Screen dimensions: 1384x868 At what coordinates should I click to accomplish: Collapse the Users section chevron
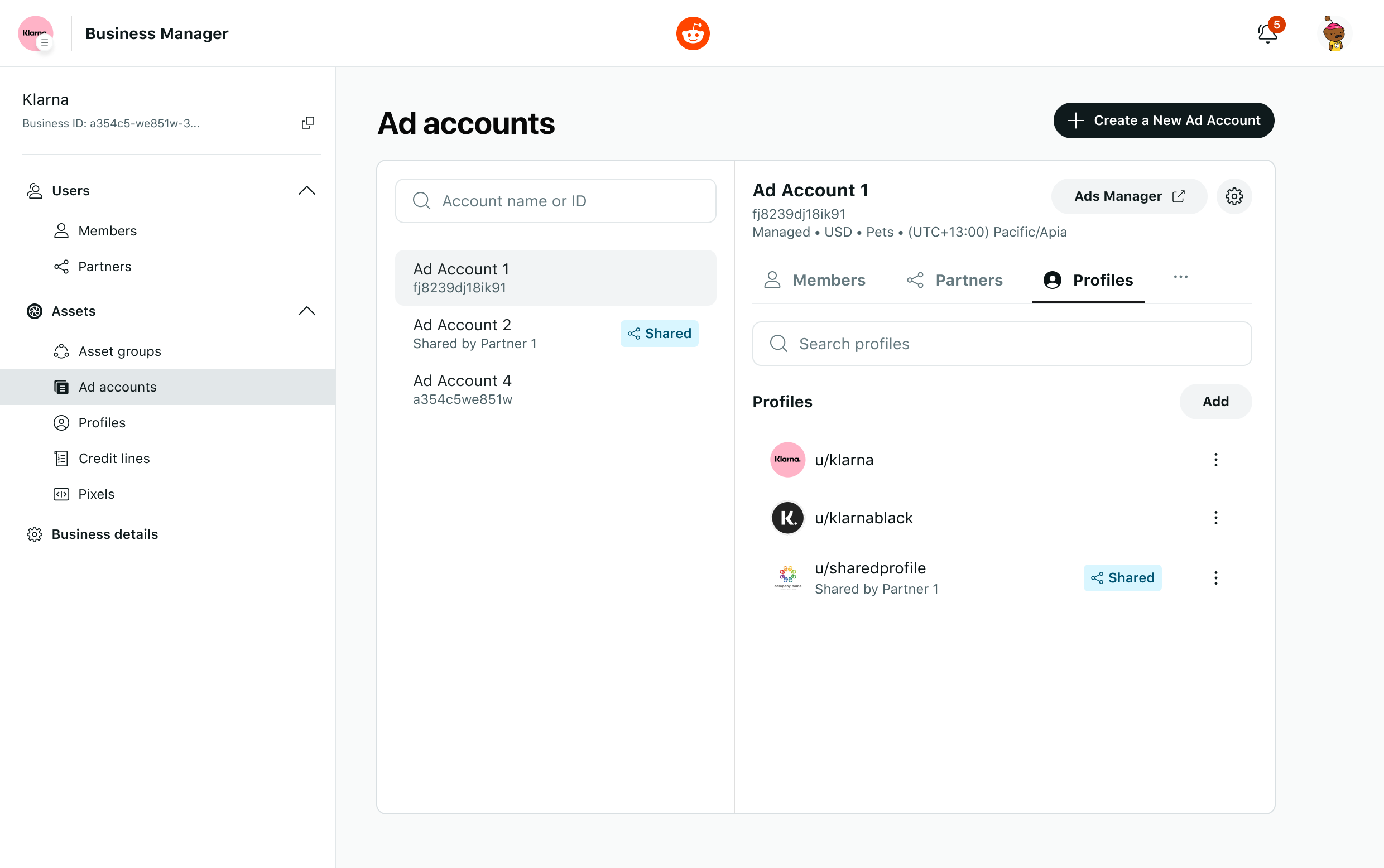pyautogui.click(x=307, y=191)
